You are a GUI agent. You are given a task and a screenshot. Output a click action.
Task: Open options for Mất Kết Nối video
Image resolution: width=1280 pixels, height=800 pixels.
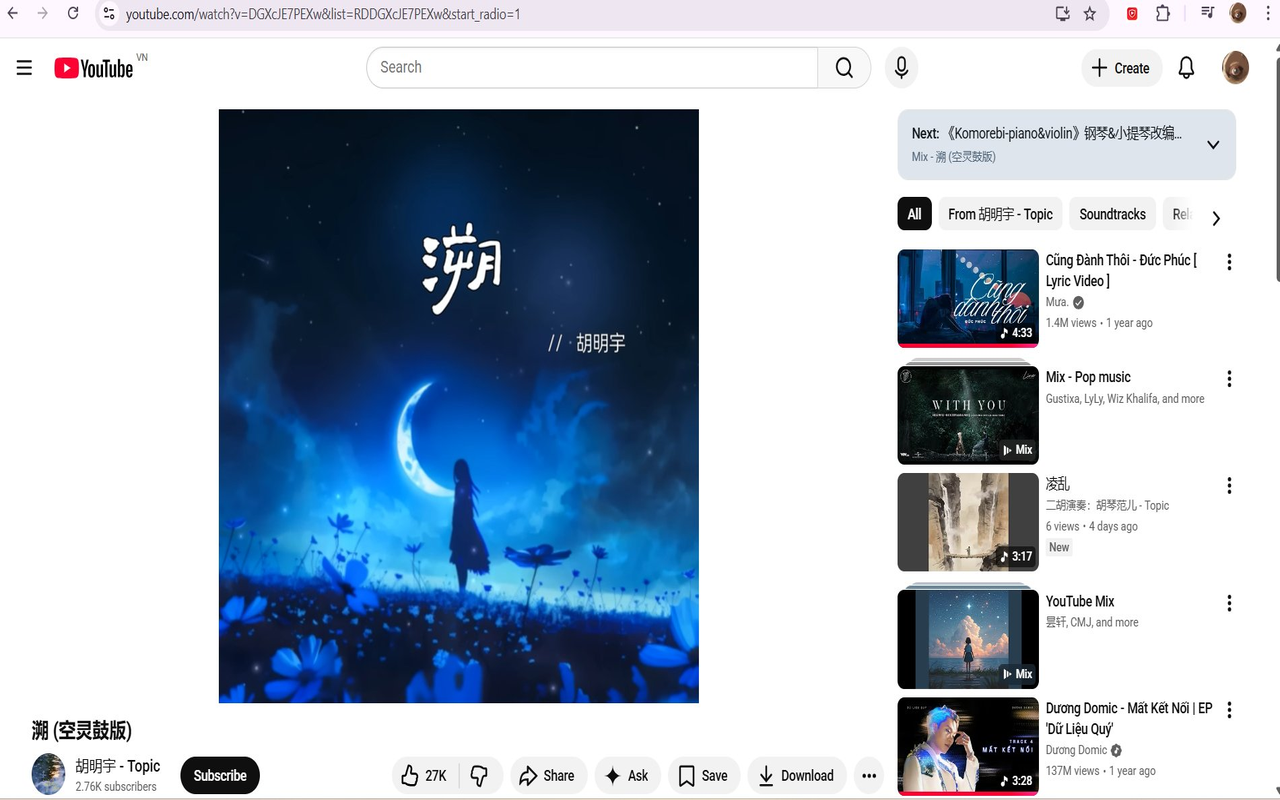1229,710
